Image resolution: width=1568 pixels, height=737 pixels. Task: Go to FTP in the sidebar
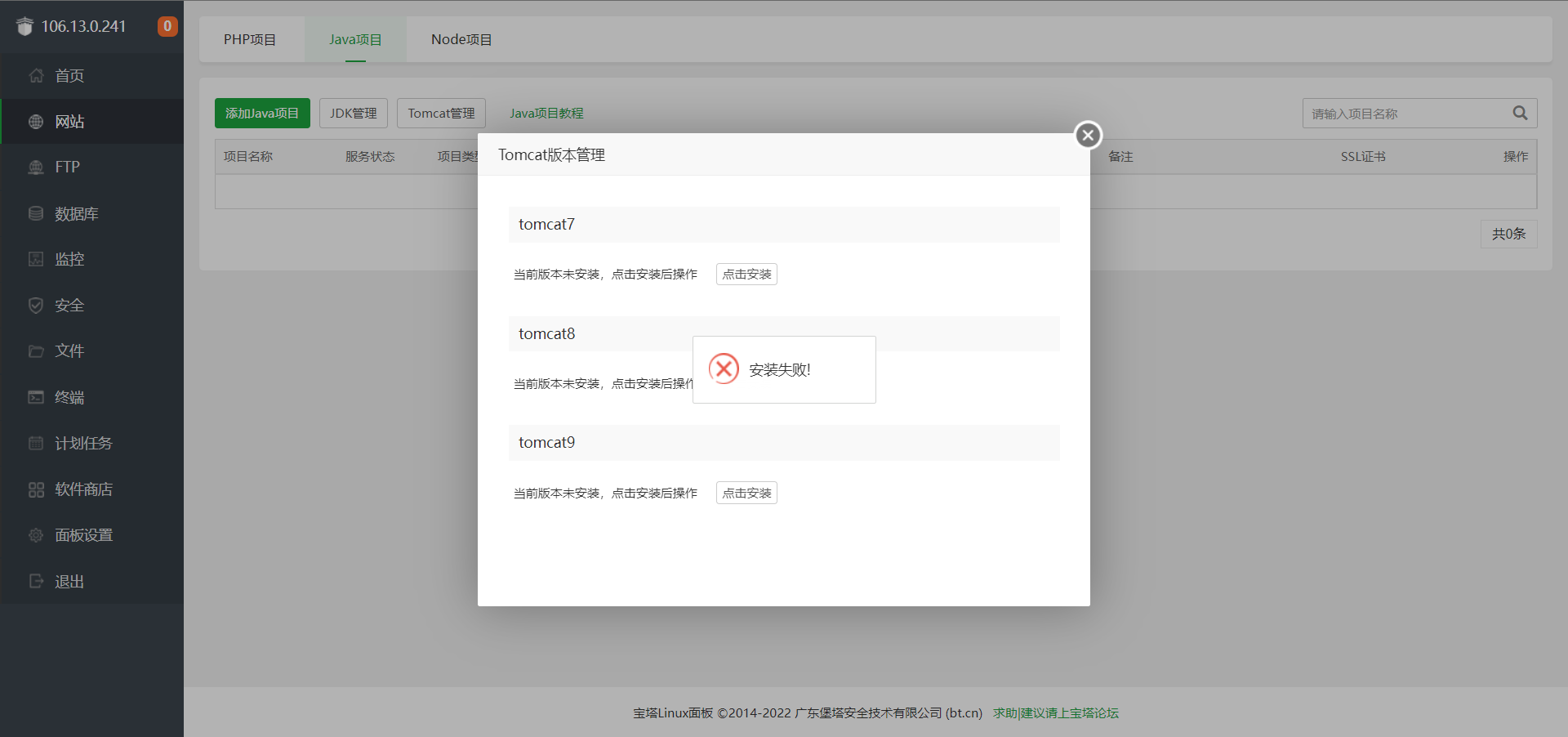click(92, 167)
